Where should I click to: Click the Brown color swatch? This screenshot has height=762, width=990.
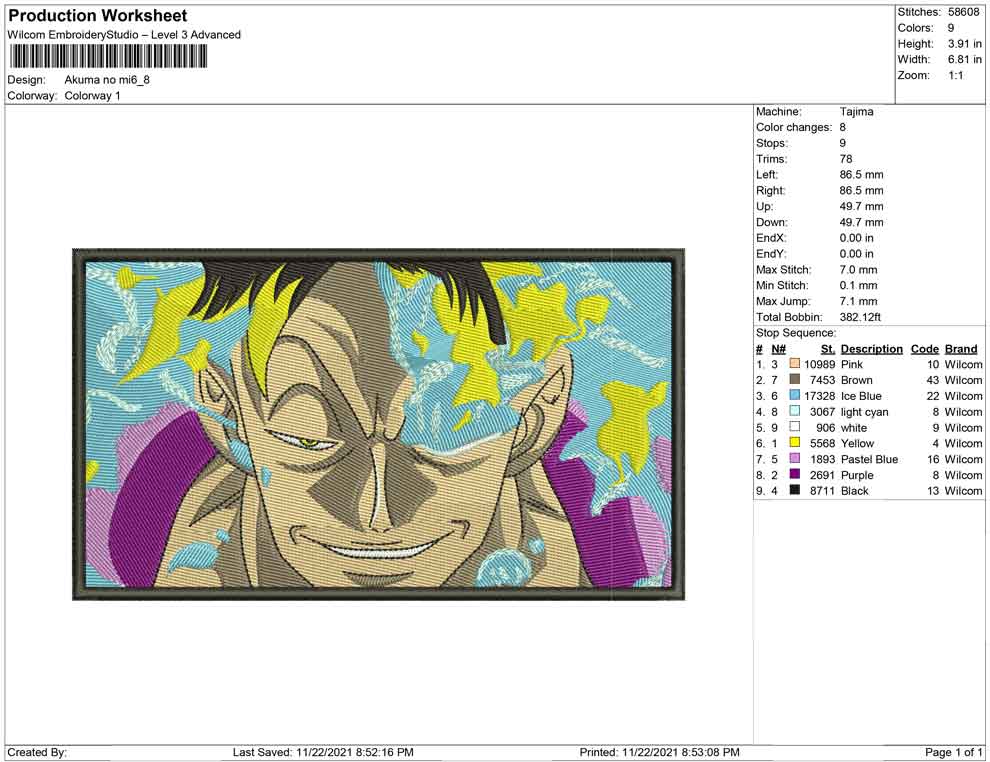tap(795, 379)
